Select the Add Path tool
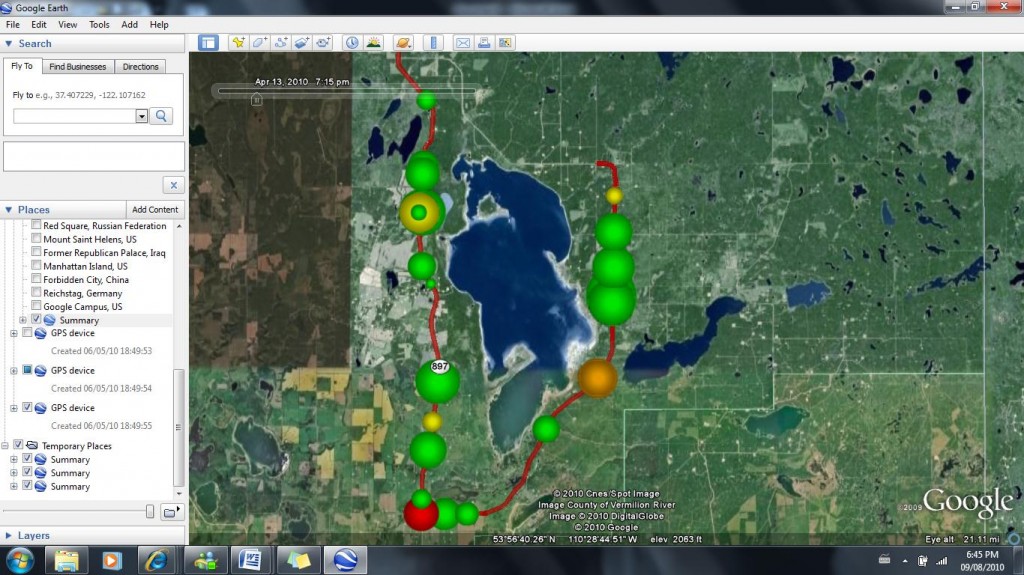 pos(281,43)
